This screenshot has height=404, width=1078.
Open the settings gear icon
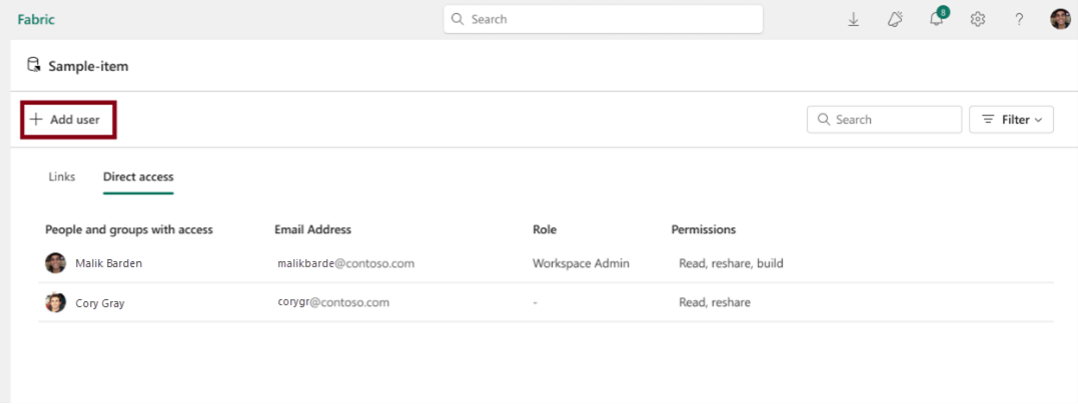point(978,19)
